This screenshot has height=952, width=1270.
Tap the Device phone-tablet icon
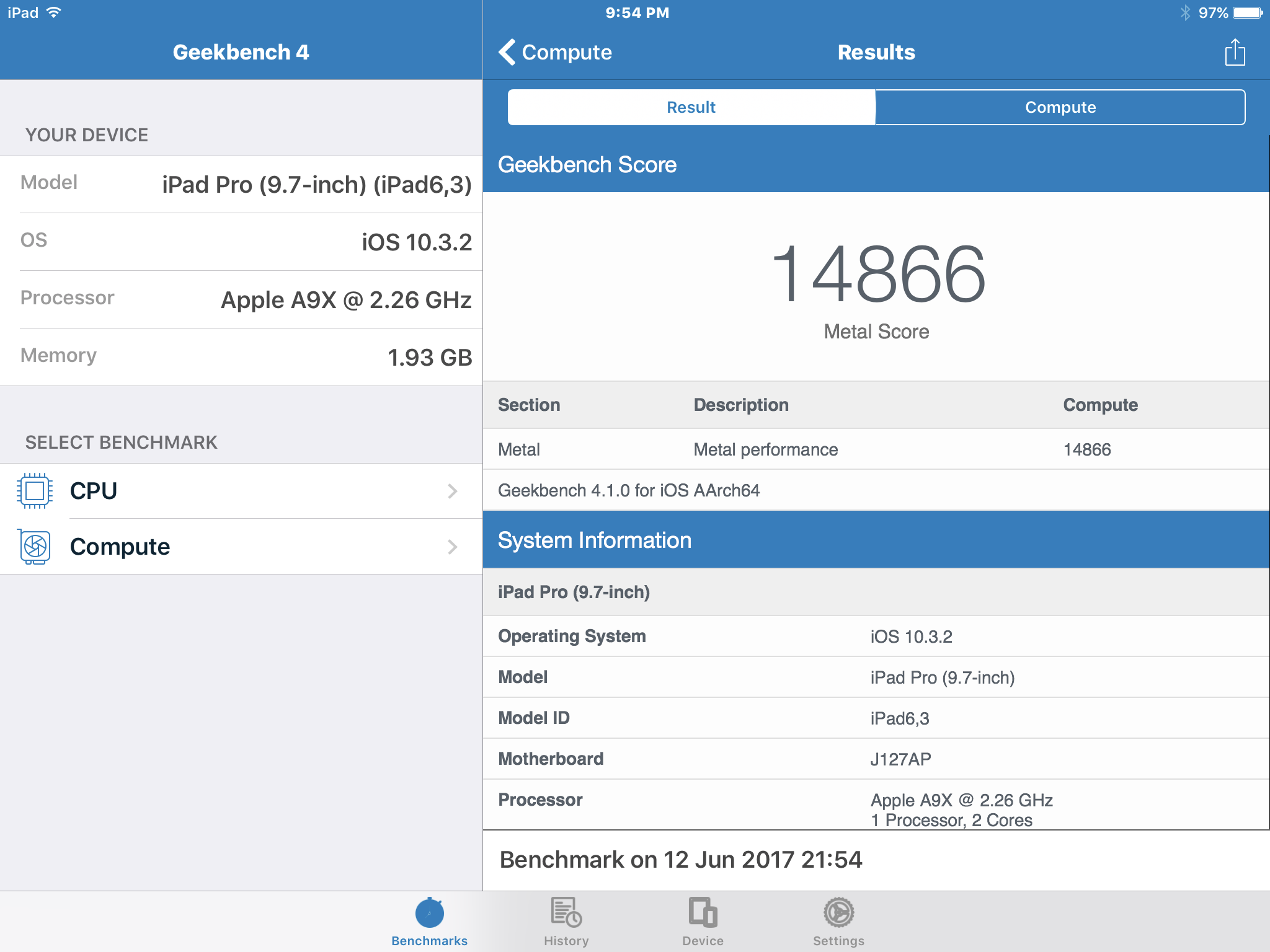click(x=703, y=912)
